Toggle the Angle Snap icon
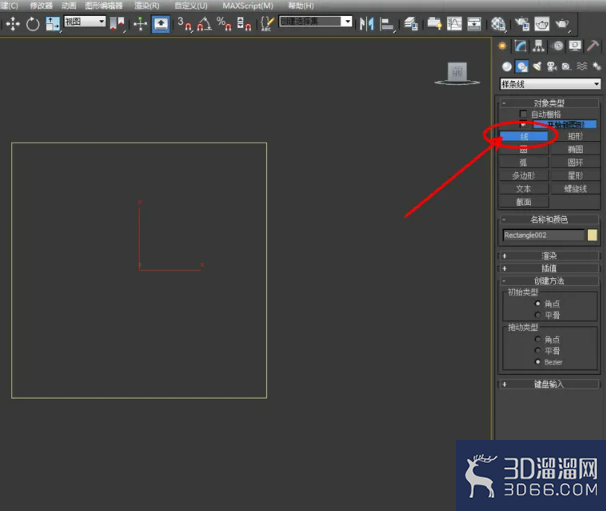 (x=204, y=24)
